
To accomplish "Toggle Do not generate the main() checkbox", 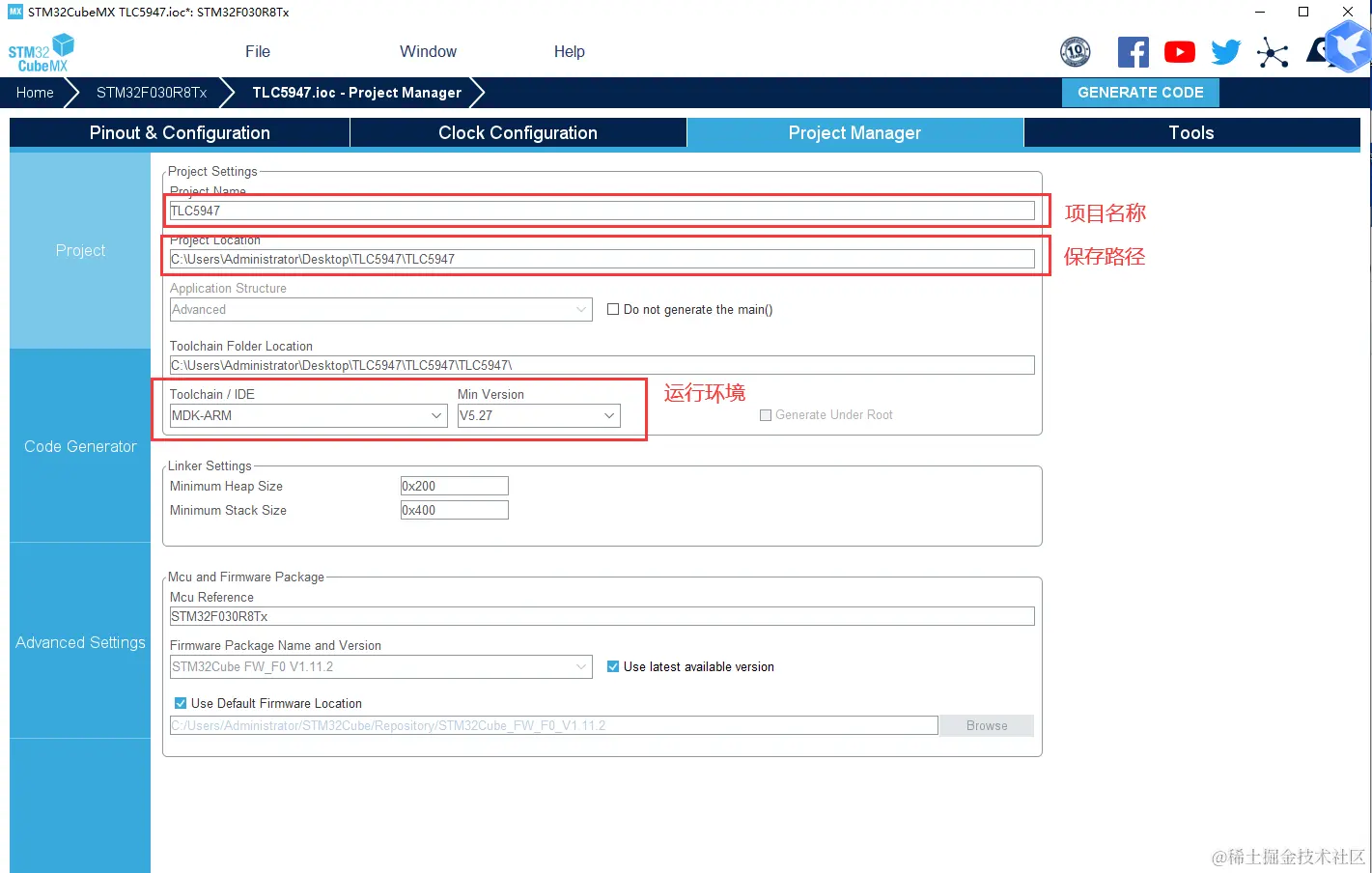I will tap(613, 309).
